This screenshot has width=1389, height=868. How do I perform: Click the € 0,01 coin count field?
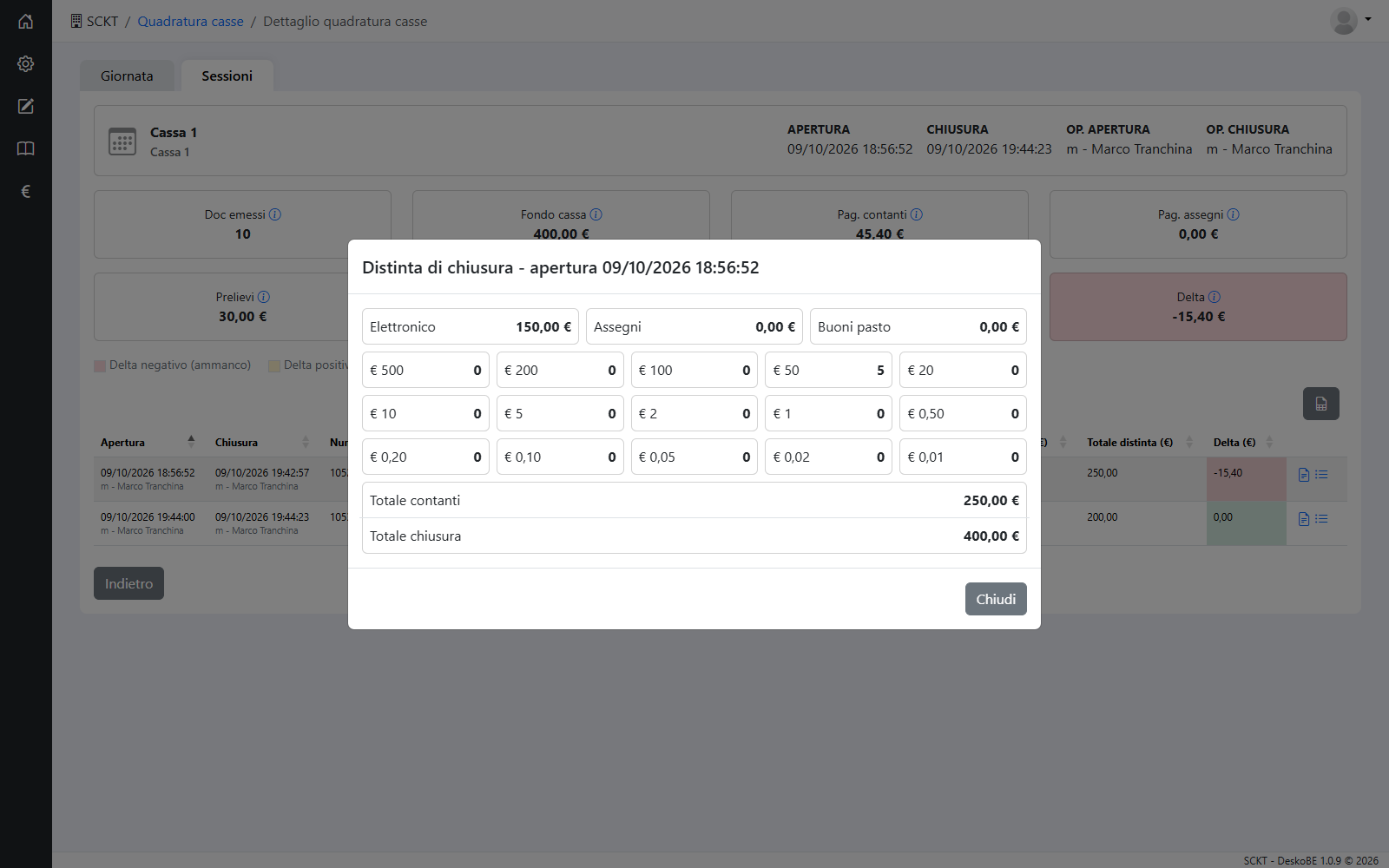963,457
